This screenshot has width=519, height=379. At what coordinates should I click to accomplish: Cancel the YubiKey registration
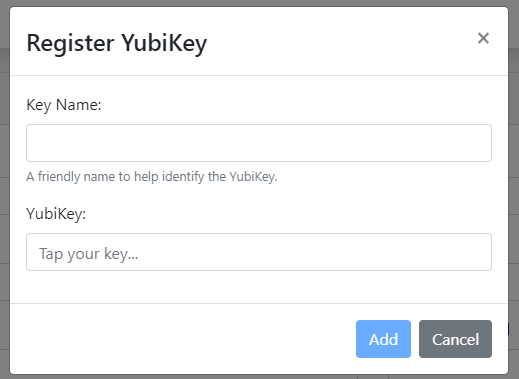point(455,339)
